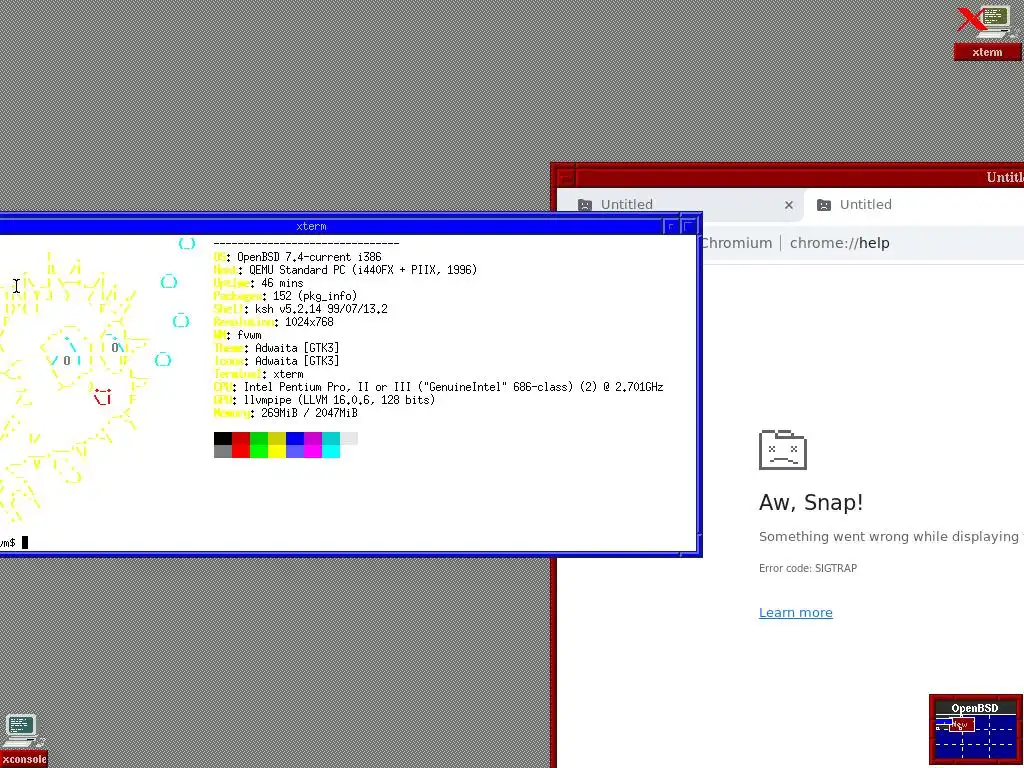The height and width of the screenshot is (768, 1024).
Task: Click the Aw, Snap! heading
Action: pos(810,502)
